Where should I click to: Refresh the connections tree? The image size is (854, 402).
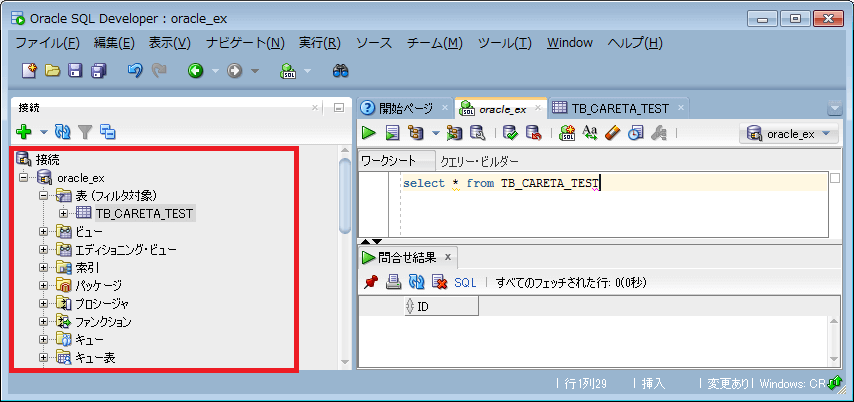[63, 131]
